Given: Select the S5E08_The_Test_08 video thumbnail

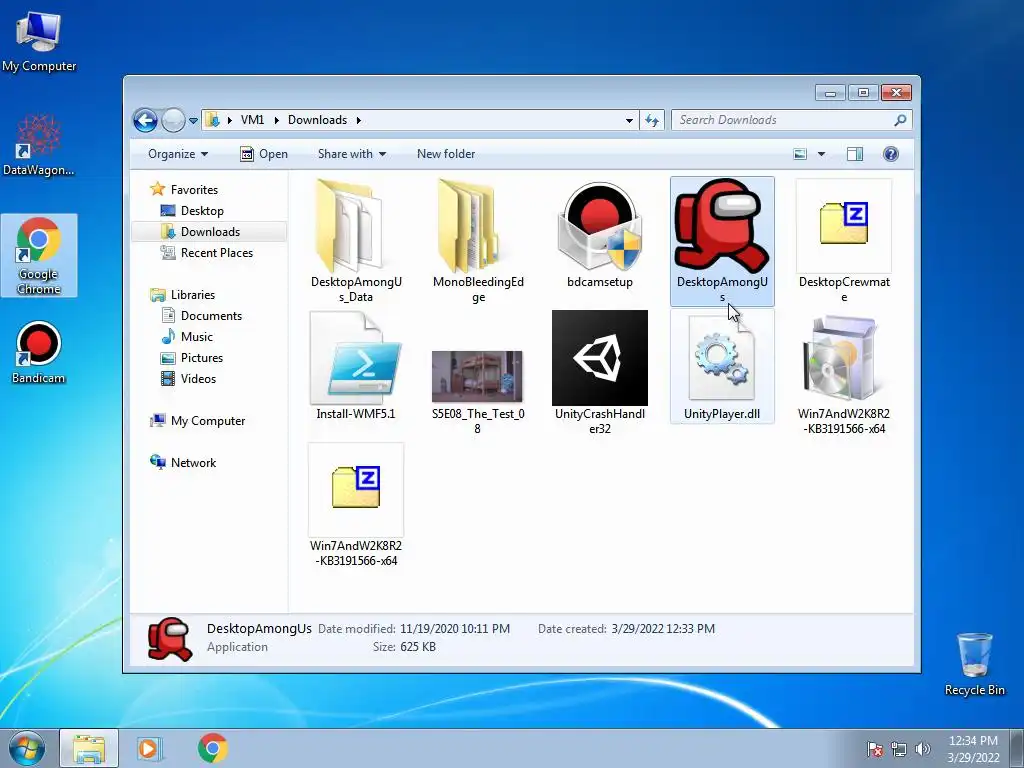Looking at the screenshot, I should click(478, 392).
